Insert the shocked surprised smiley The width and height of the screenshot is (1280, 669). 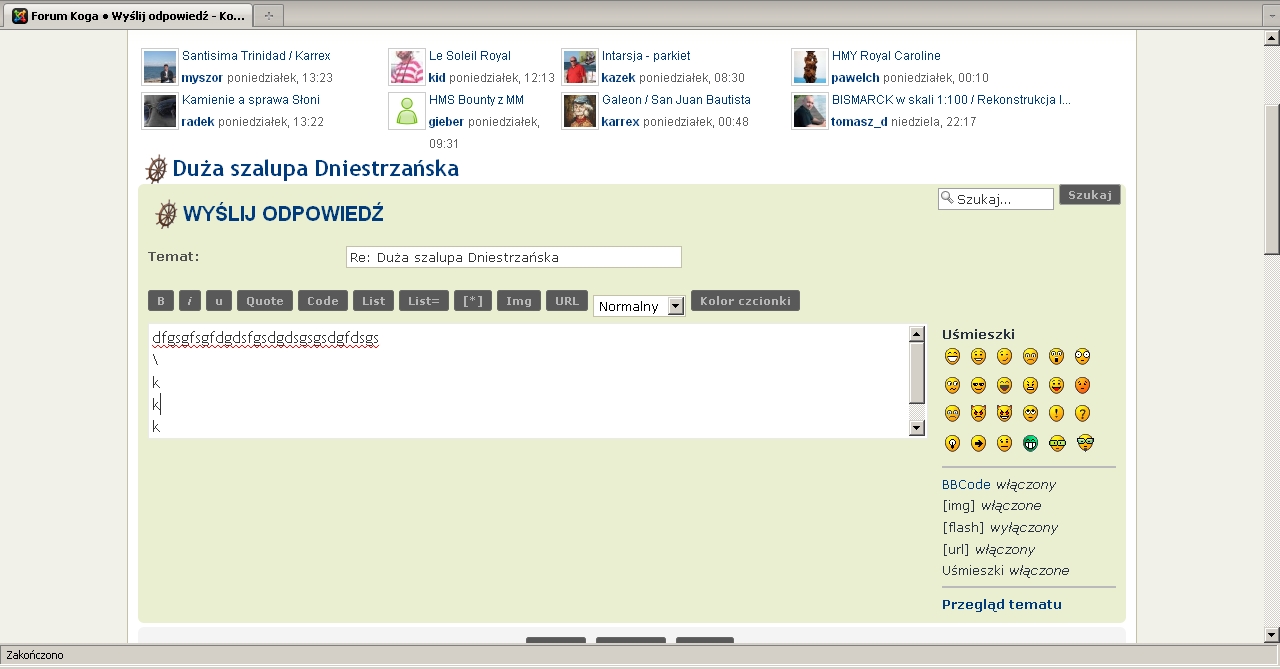[x=1056, y=355]
